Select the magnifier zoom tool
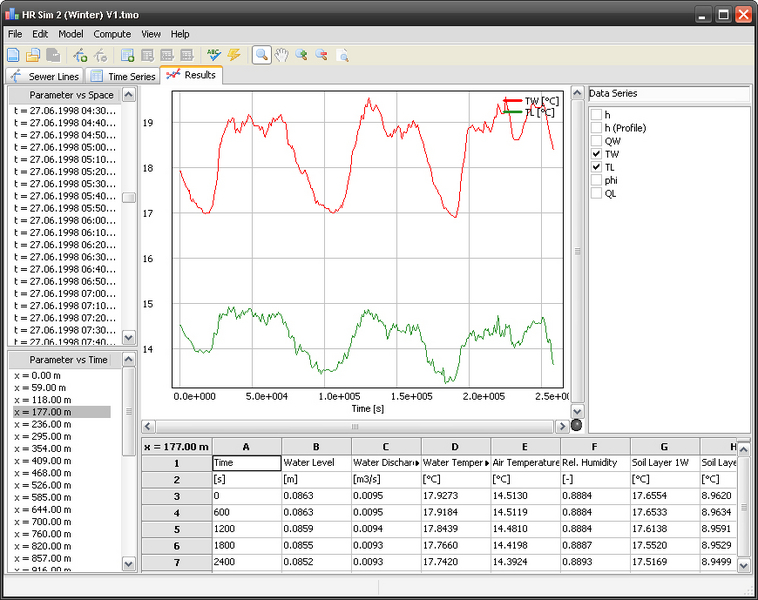The image size is (758, 600). pos(261,55)
